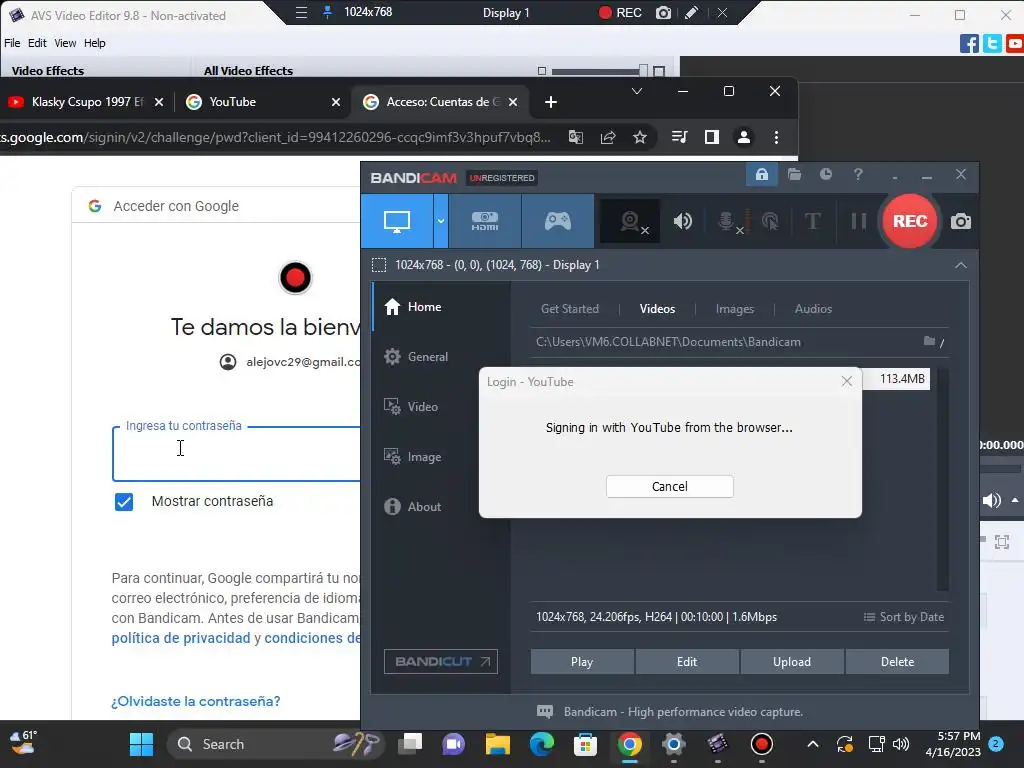Image resolution: width=1024 pixels, height=768 pixels.
Task: Toggle the webcam overlay icon
Action: coord(630,221)
